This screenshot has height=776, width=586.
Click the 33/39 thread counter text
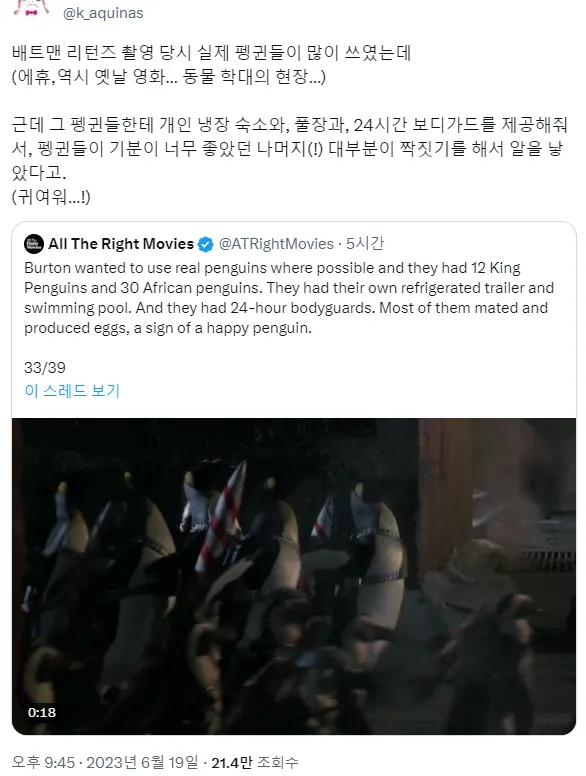pos(45,368)
